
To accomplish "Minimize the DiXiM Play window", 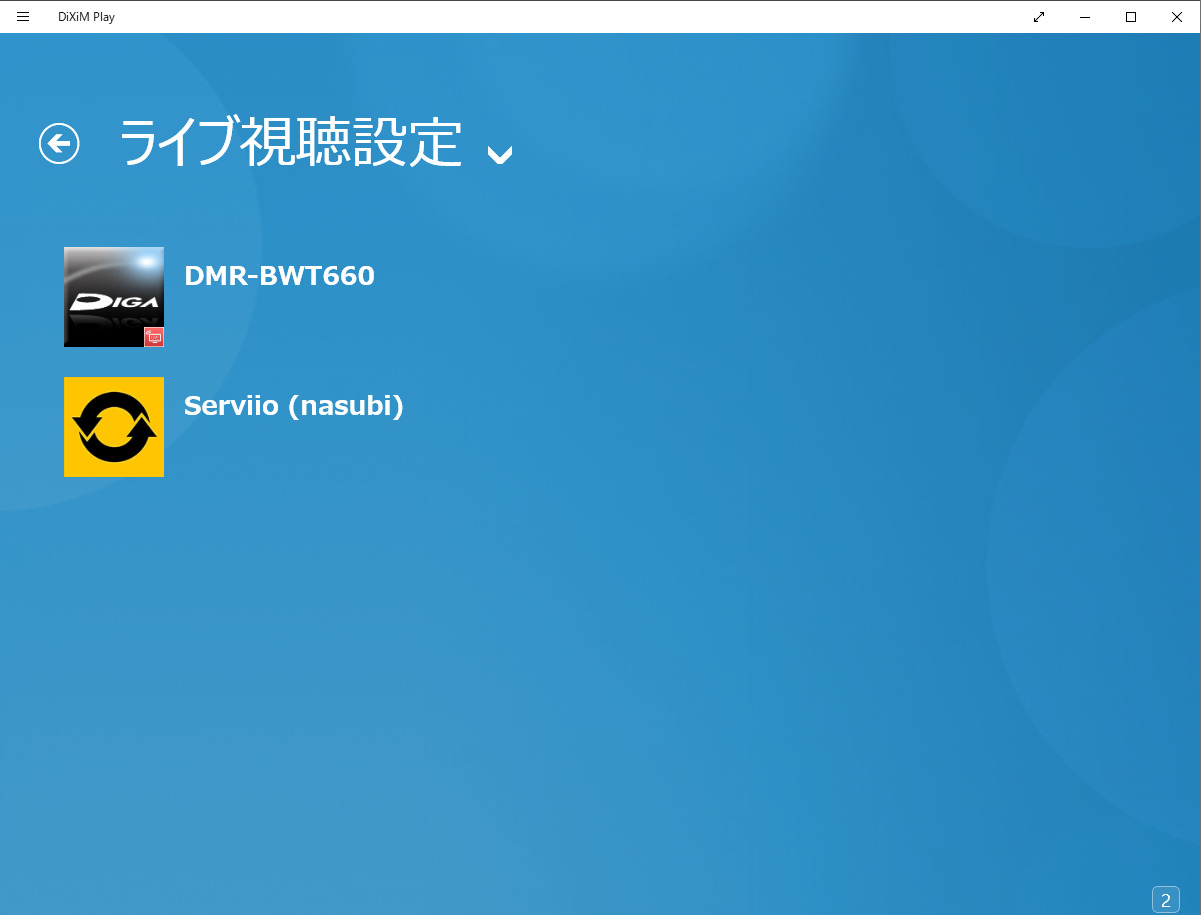I will (1085, 16).
